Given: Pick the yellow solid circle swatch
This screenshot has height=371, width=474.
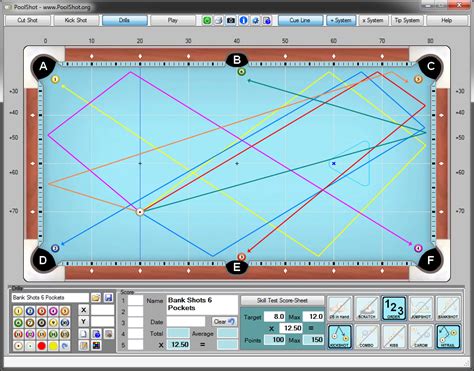Looking at the screenshot, I should [x=53, y=346].
